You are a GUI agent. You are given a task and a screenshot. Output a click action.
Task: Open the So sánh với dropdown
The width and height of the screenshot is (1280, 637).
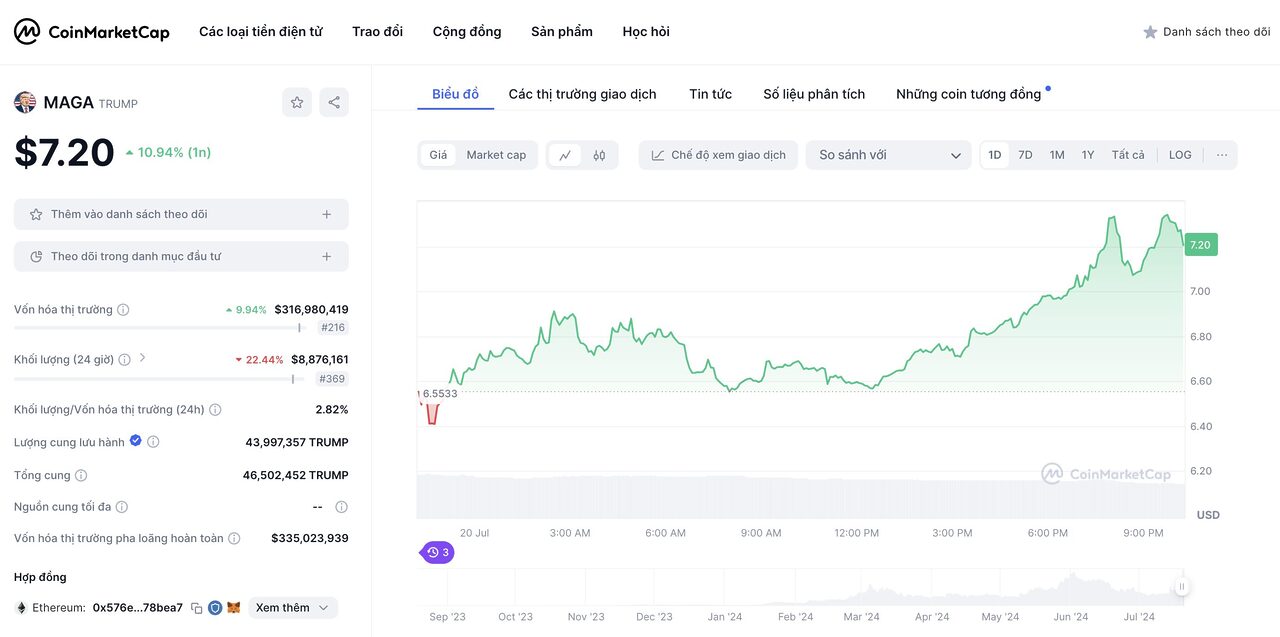coord(889,155)
